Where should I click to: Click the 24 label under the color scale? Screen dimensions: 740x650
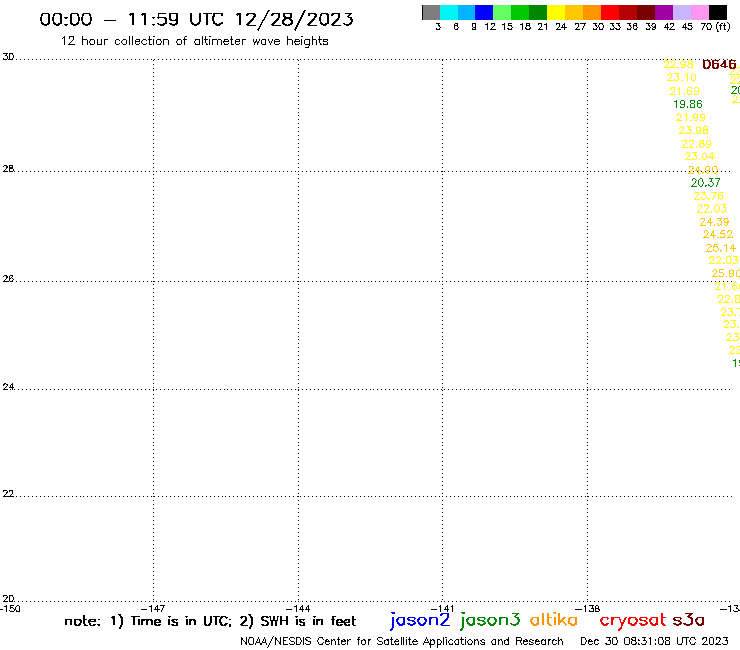pyautogui.click(x=561, y=26)
